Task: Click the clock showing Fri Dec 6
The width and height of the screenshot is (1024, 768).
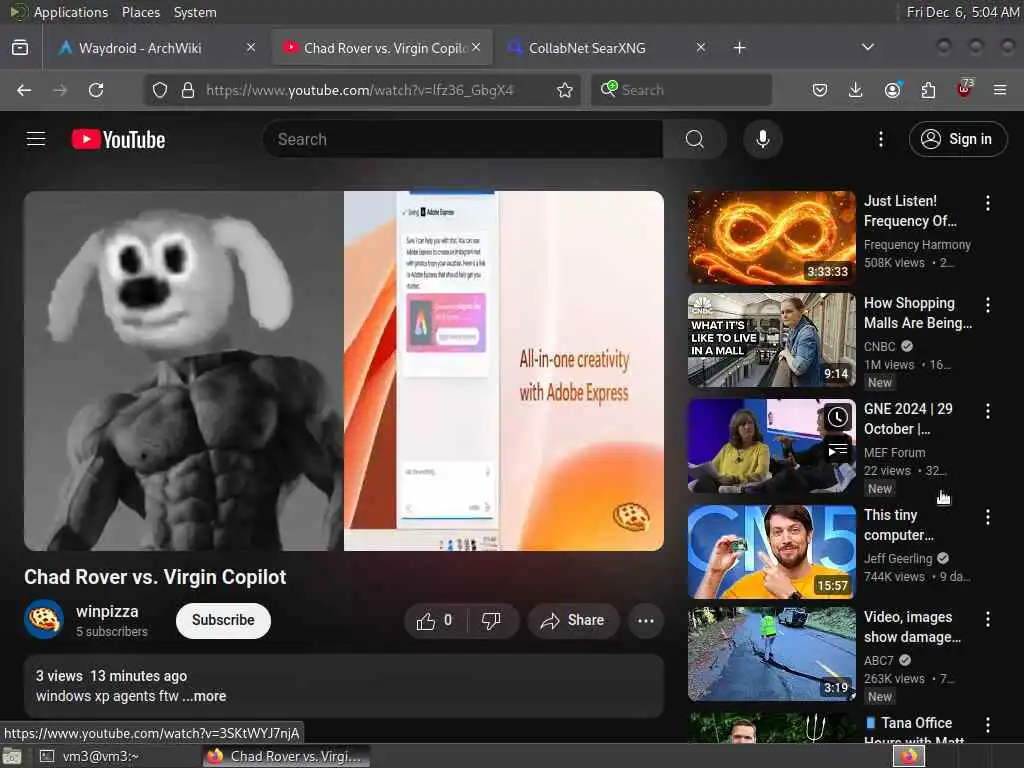Action: [x=963, y=12]
